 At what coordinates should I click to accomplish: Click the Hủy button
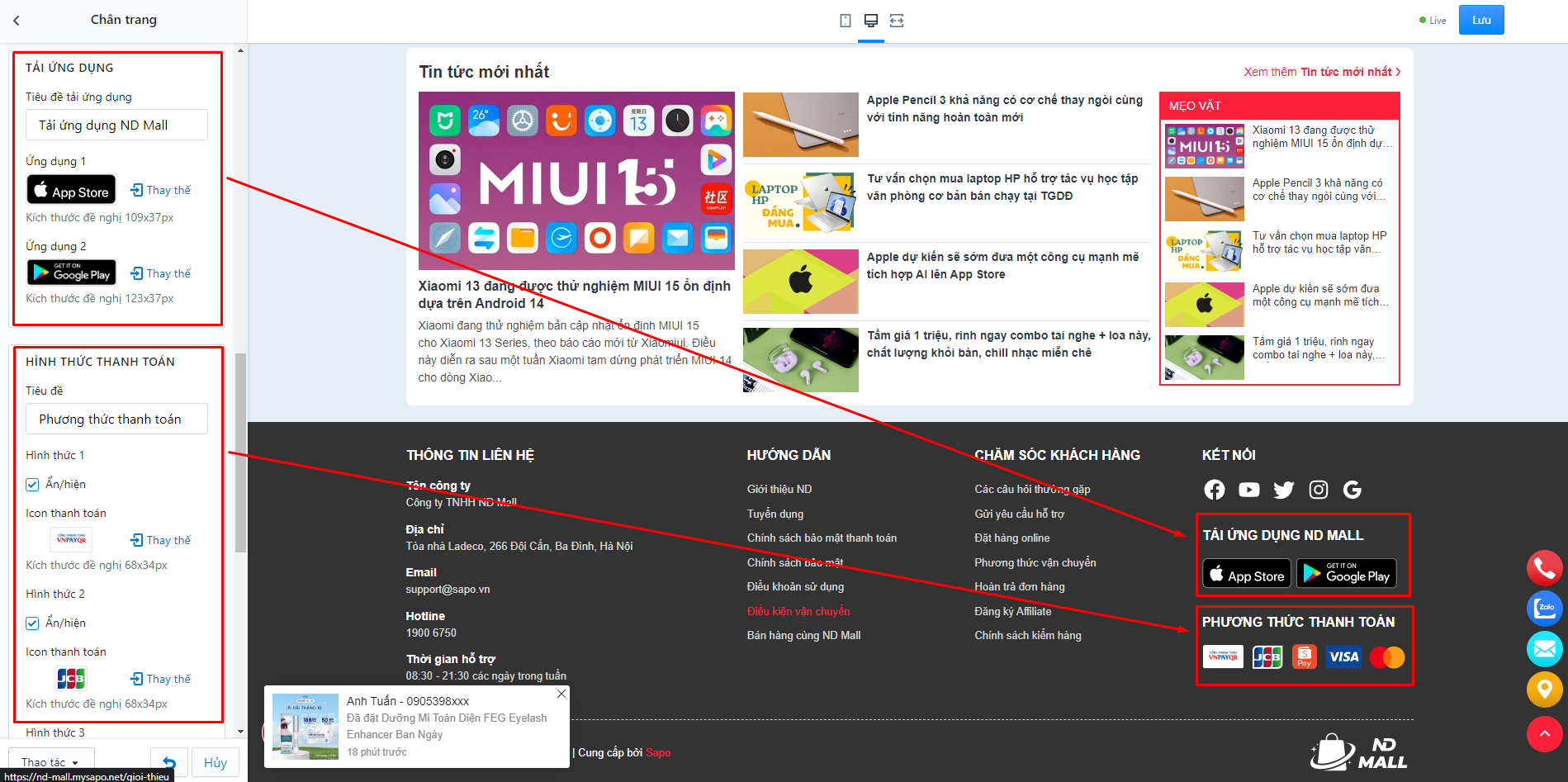tap(216, 763)
